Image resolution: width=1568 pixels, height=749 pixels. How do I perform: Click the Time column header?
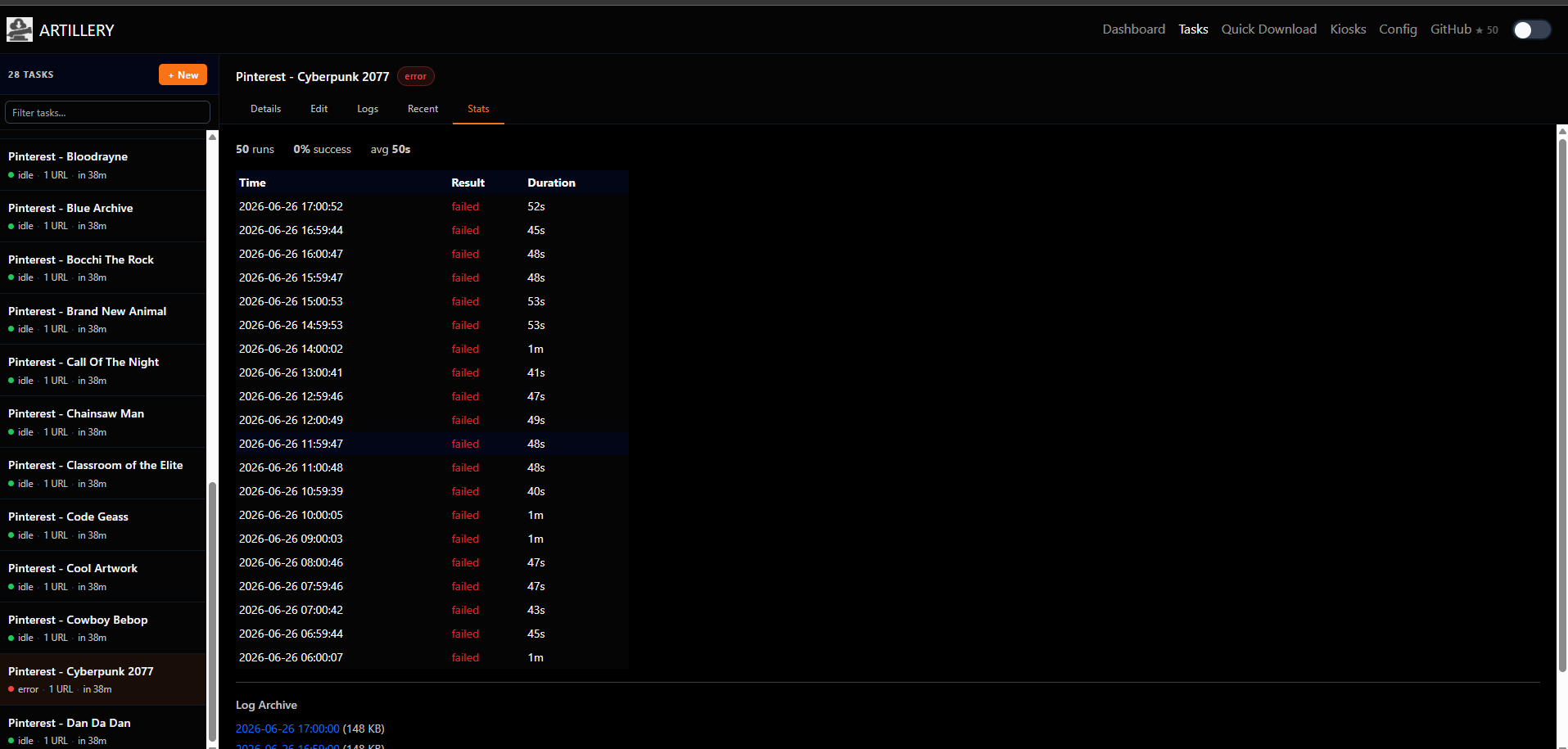252,183
